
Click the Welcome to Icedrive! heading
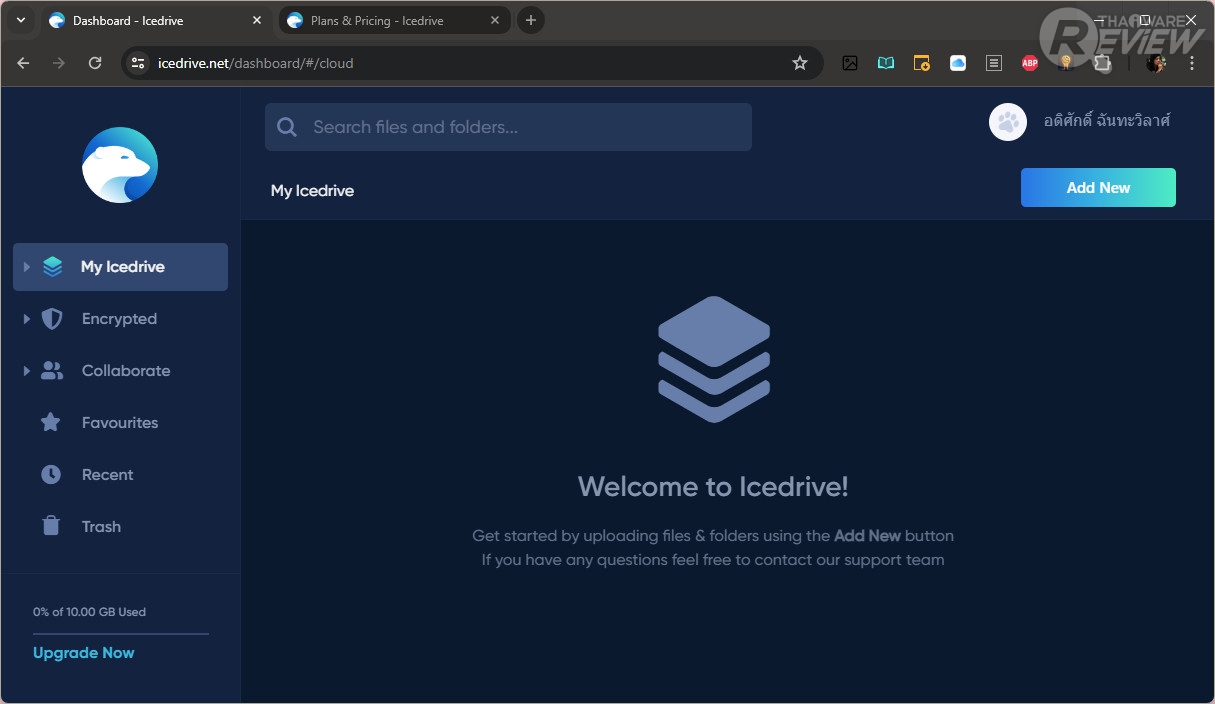tap(713, 487)
